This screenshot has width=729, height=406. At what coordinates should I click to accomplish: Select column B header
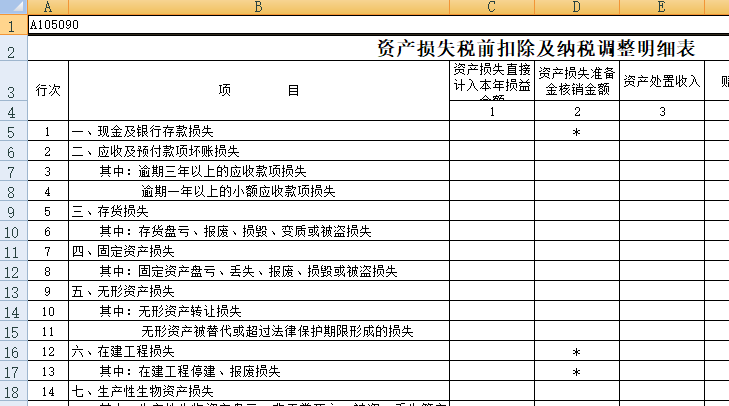point(259,7)
